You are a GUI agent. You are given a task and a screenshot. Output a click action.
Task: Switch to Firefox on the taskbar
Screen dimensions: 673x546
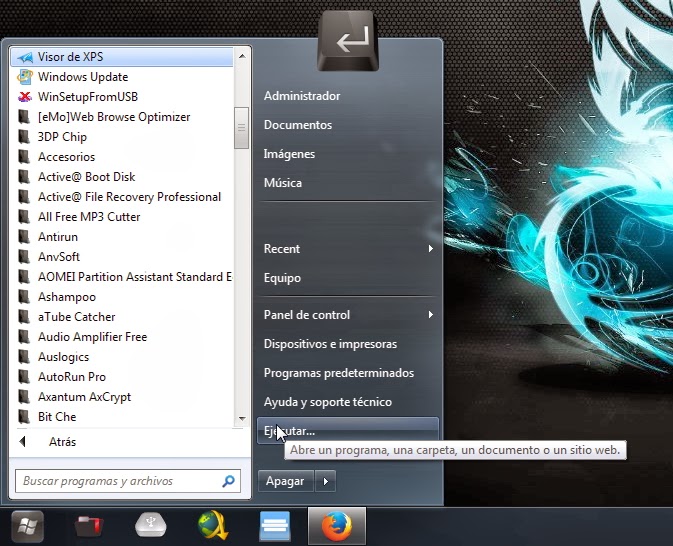tap(337, 526)
